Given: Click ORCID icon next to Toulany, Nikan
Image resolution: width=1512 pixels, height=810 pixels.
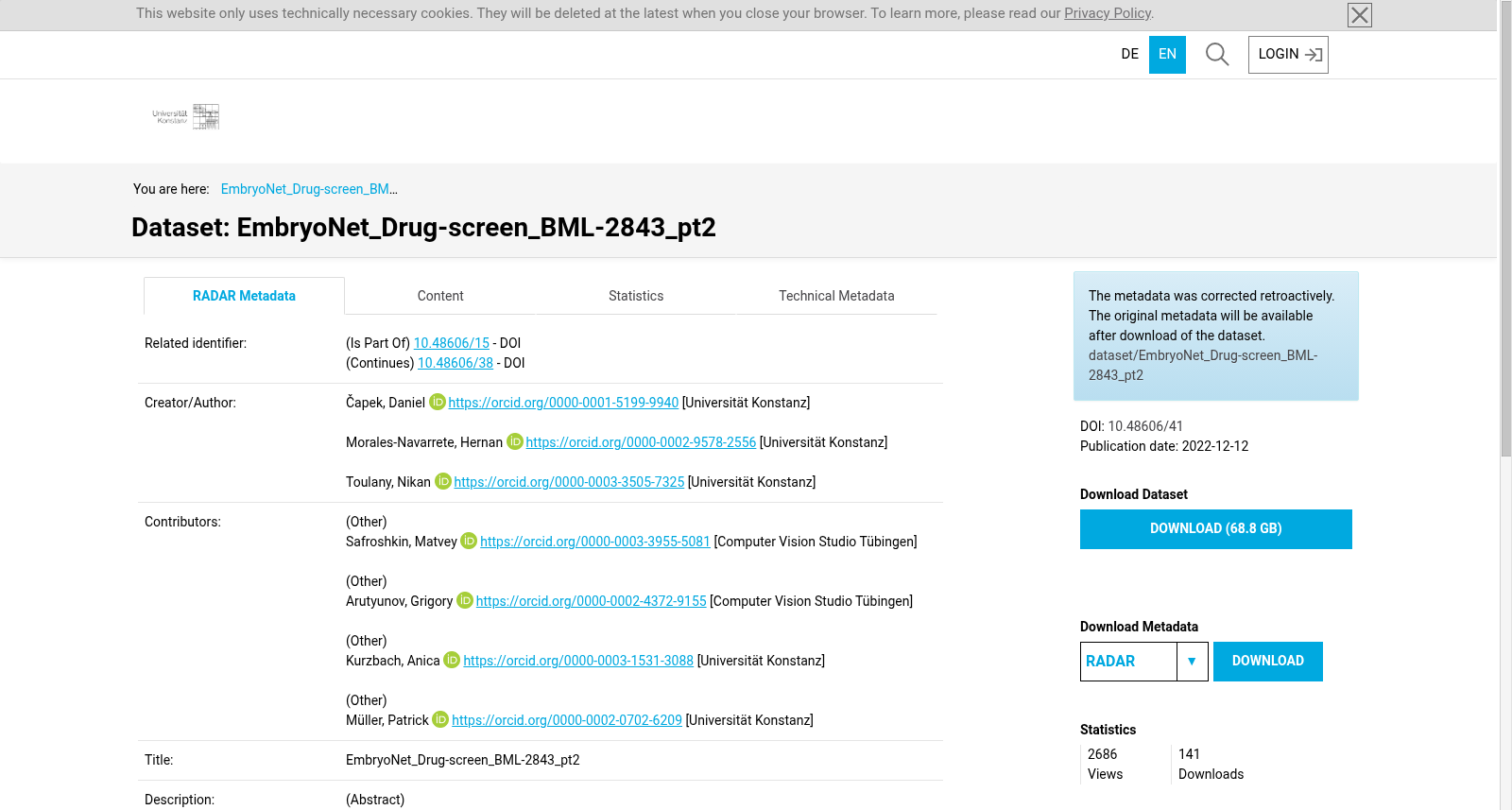Looking at the screenshot, I should tap(443, 481).
